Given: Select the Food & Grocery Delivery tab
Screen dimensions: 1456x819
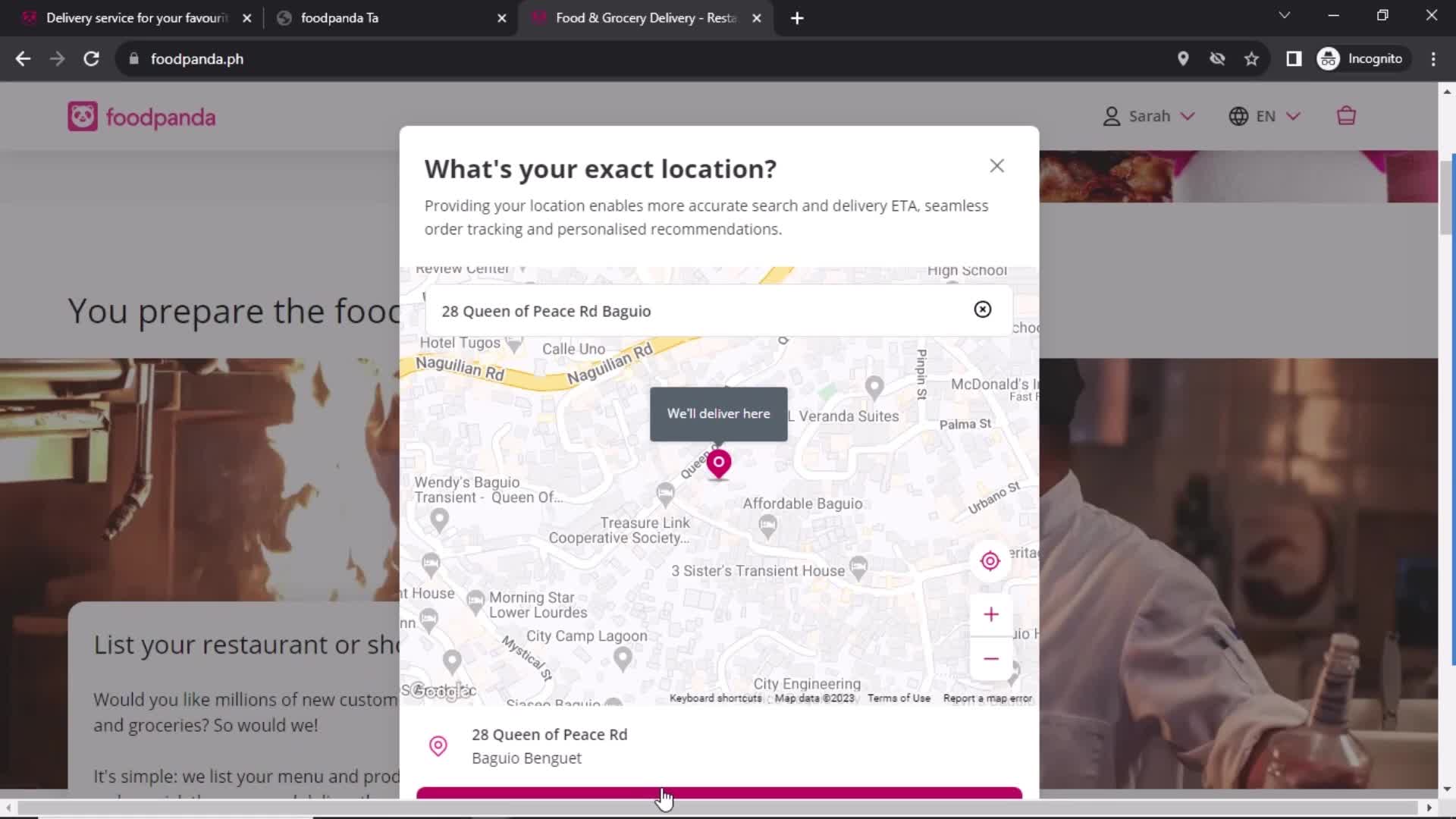Looking at the screenshot, I should coord(645,17).
